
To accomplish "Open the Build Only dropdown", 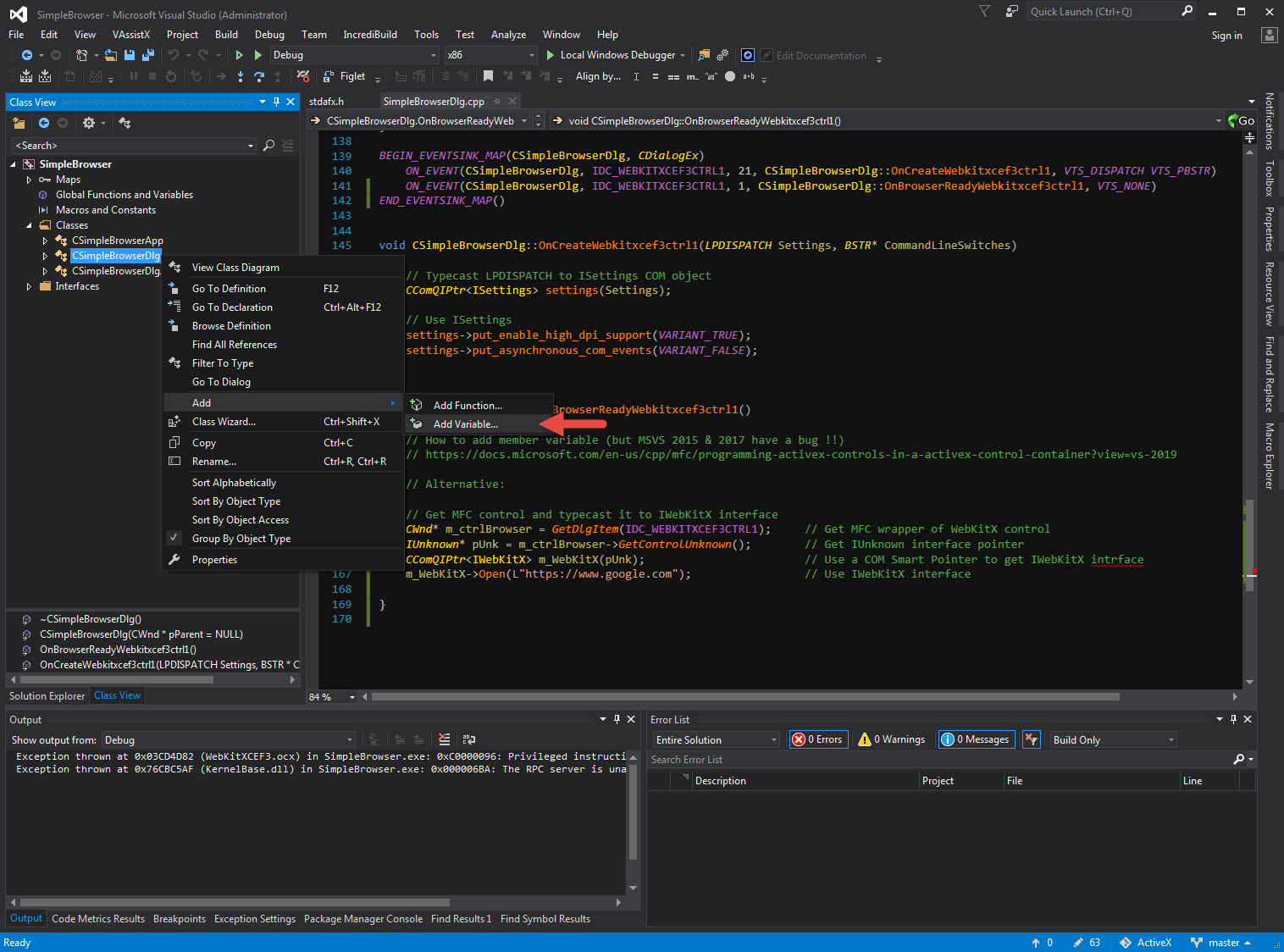I will pyautogui.click(x=1114, y=739).
